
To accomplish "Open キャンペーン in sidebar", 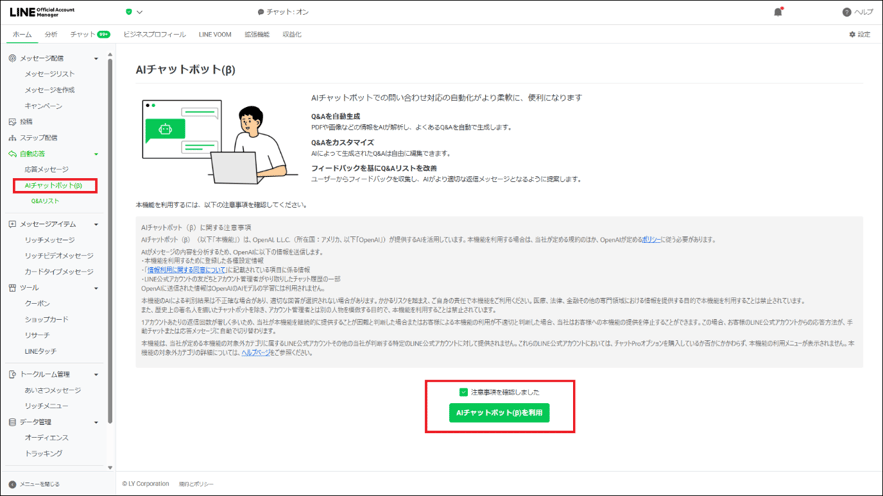I will 43,106.
